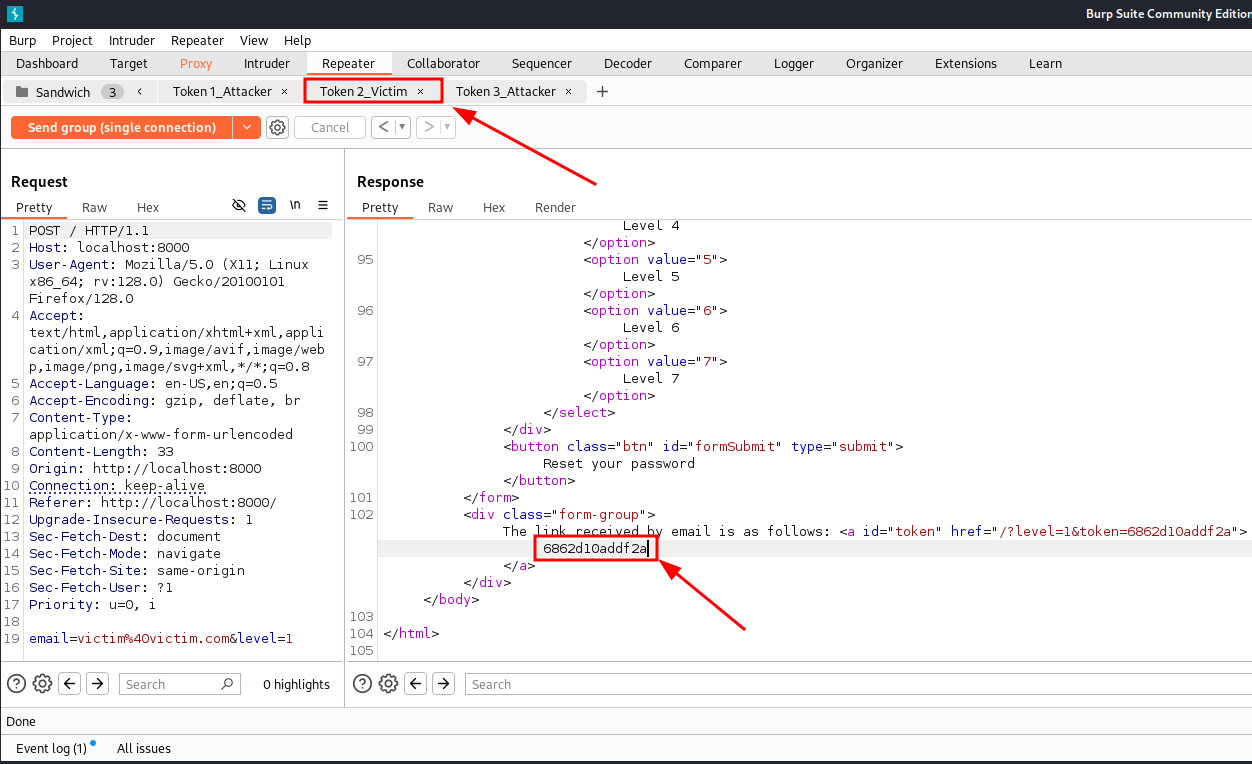
Task: Switch to the Intruder tool tab
Action: [x=267, y=63]
